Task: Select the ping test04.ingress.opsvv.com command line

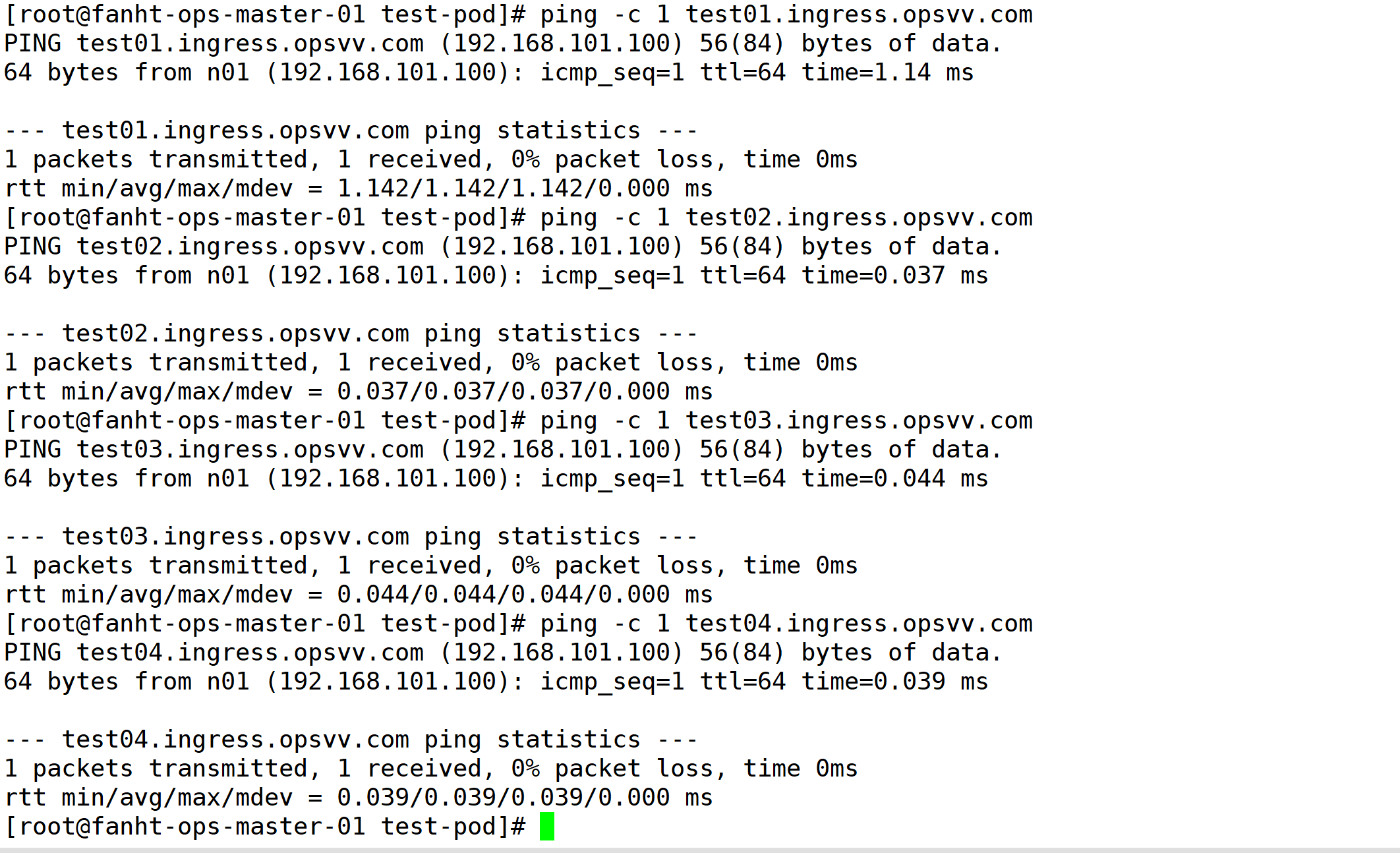Action: point(519,624)
